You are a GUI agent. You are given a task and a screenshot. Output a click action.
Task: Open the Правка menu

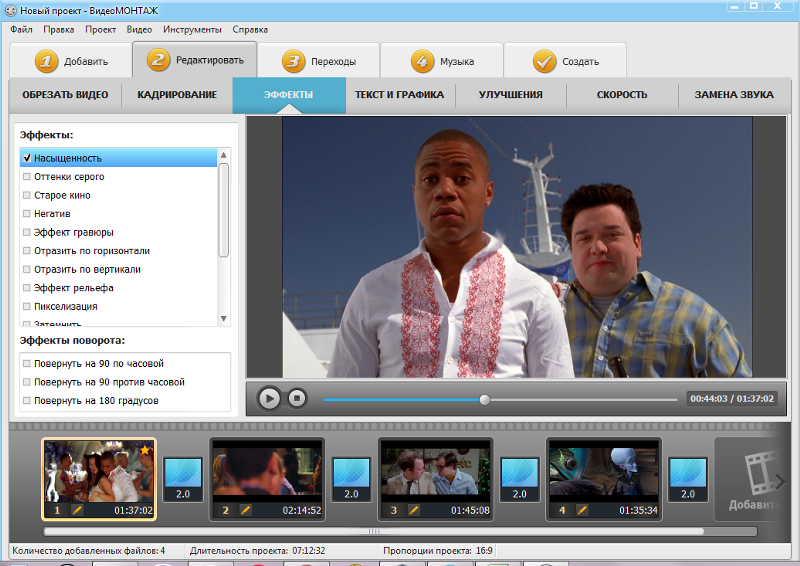click(59, 30)
